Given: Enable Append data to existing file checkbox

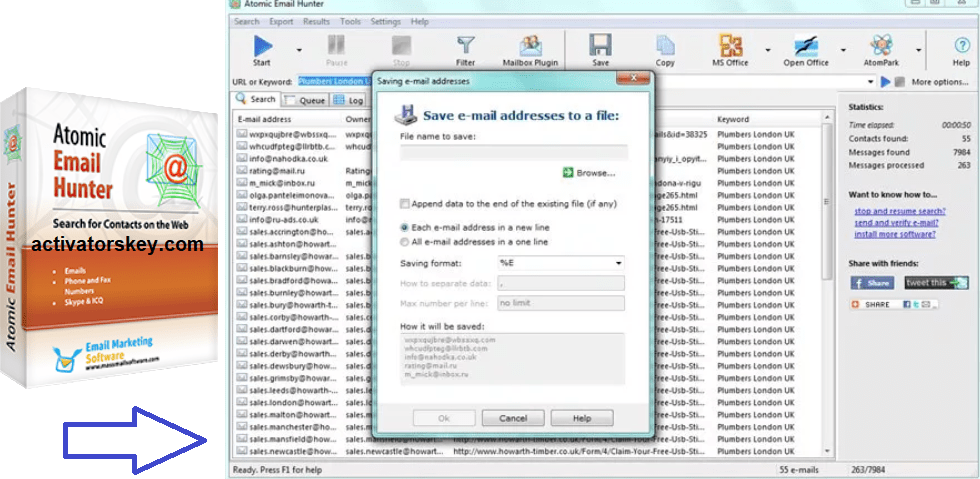Looking at the screenshot, I should (405, 202).
